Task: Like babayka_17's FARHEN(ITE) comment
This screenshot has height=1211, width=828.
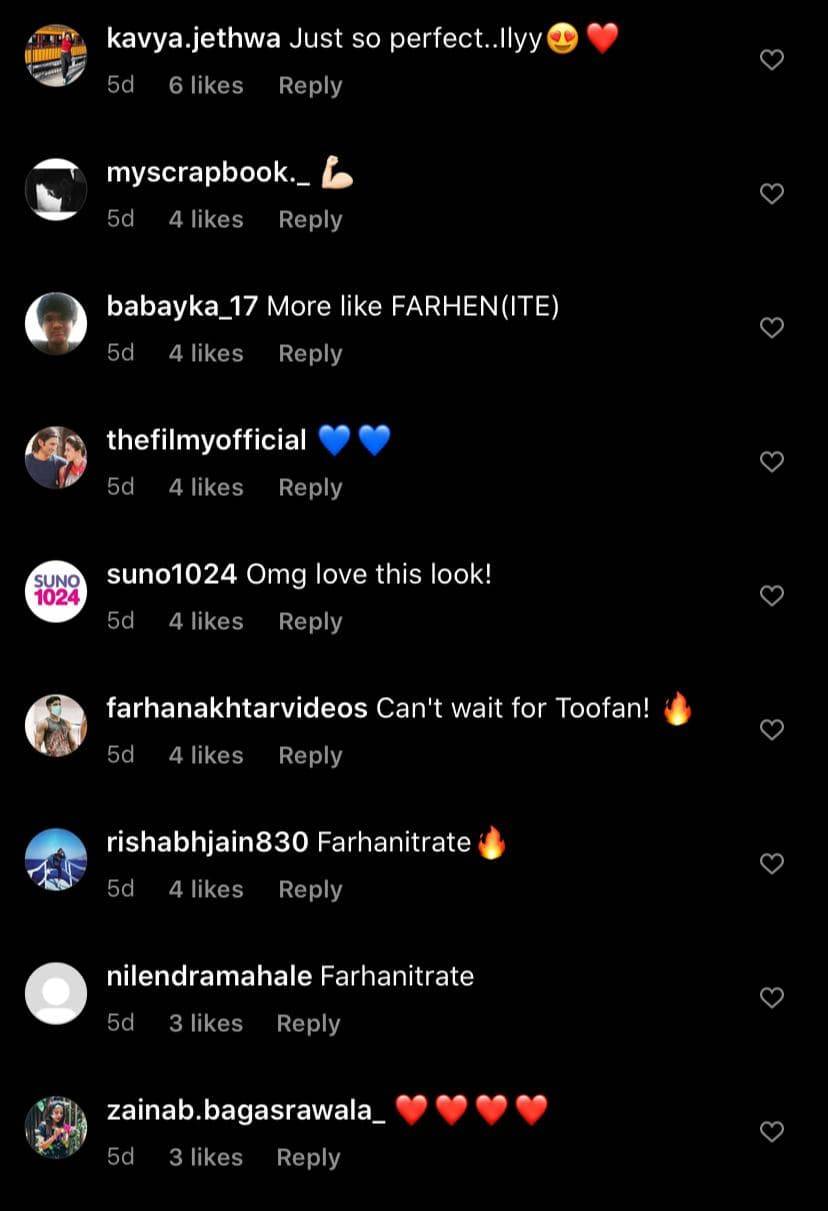Action: (771, 328)
